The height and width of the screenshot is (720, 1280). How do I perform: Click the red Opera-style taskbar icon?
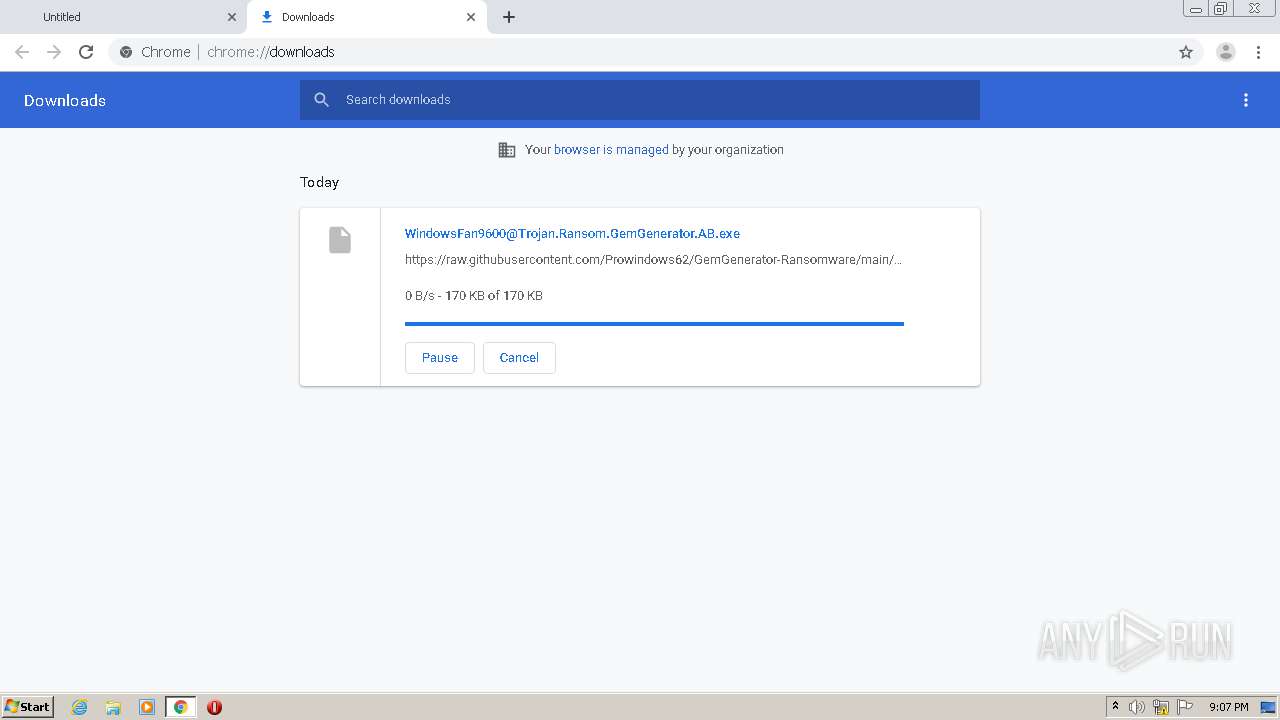pos(214,707)
